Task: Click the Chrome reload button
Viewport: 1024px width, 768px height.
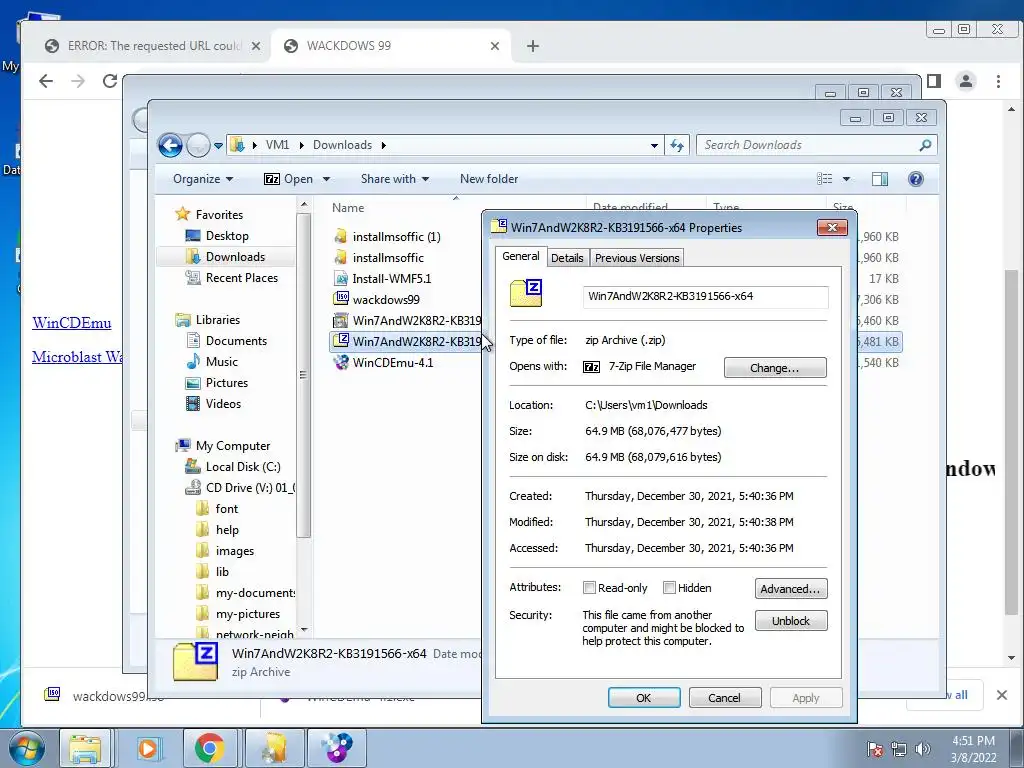Action: coord(110,80)
